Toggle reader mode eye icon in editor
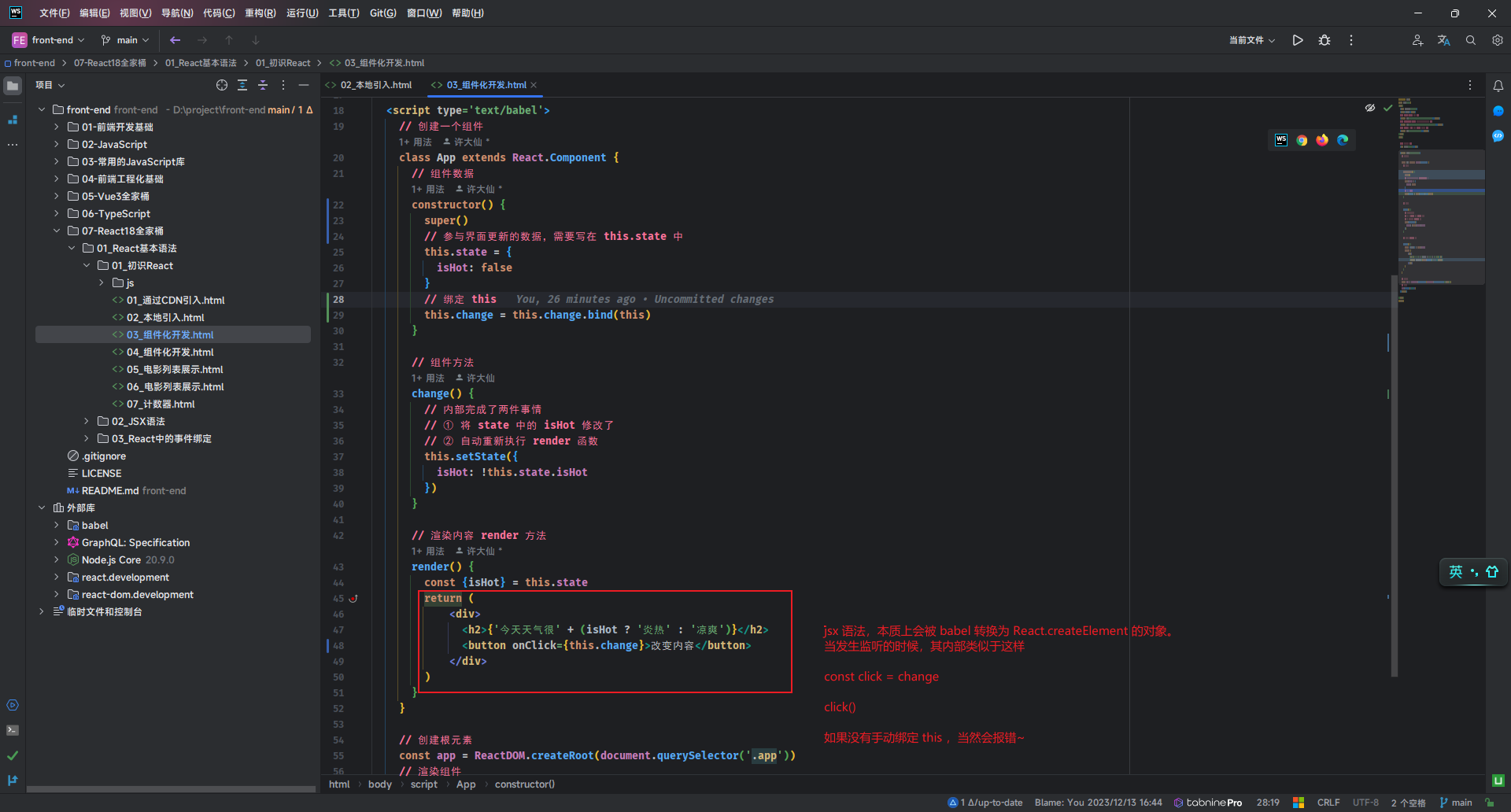 click(1370, 108)
